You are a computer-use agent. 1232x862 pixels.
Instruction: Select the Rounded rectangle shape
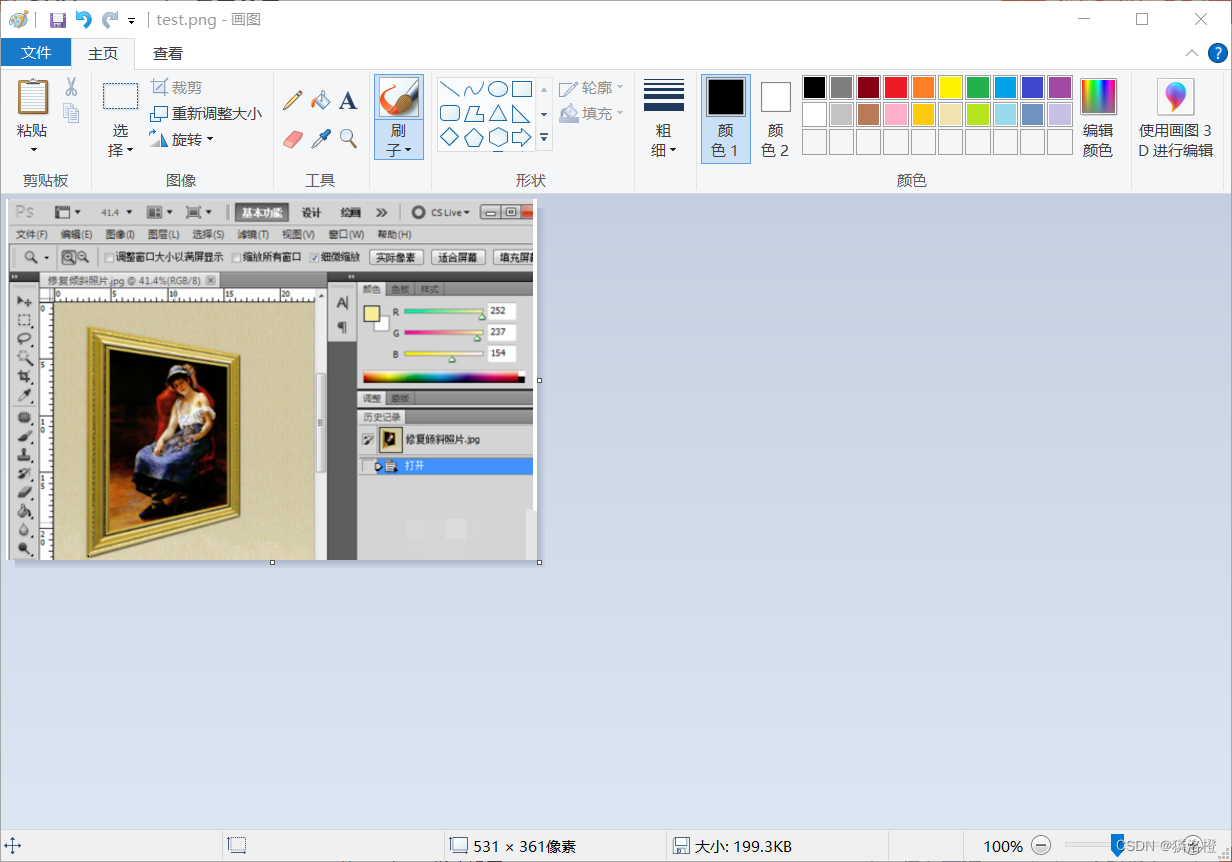[450, 113]
